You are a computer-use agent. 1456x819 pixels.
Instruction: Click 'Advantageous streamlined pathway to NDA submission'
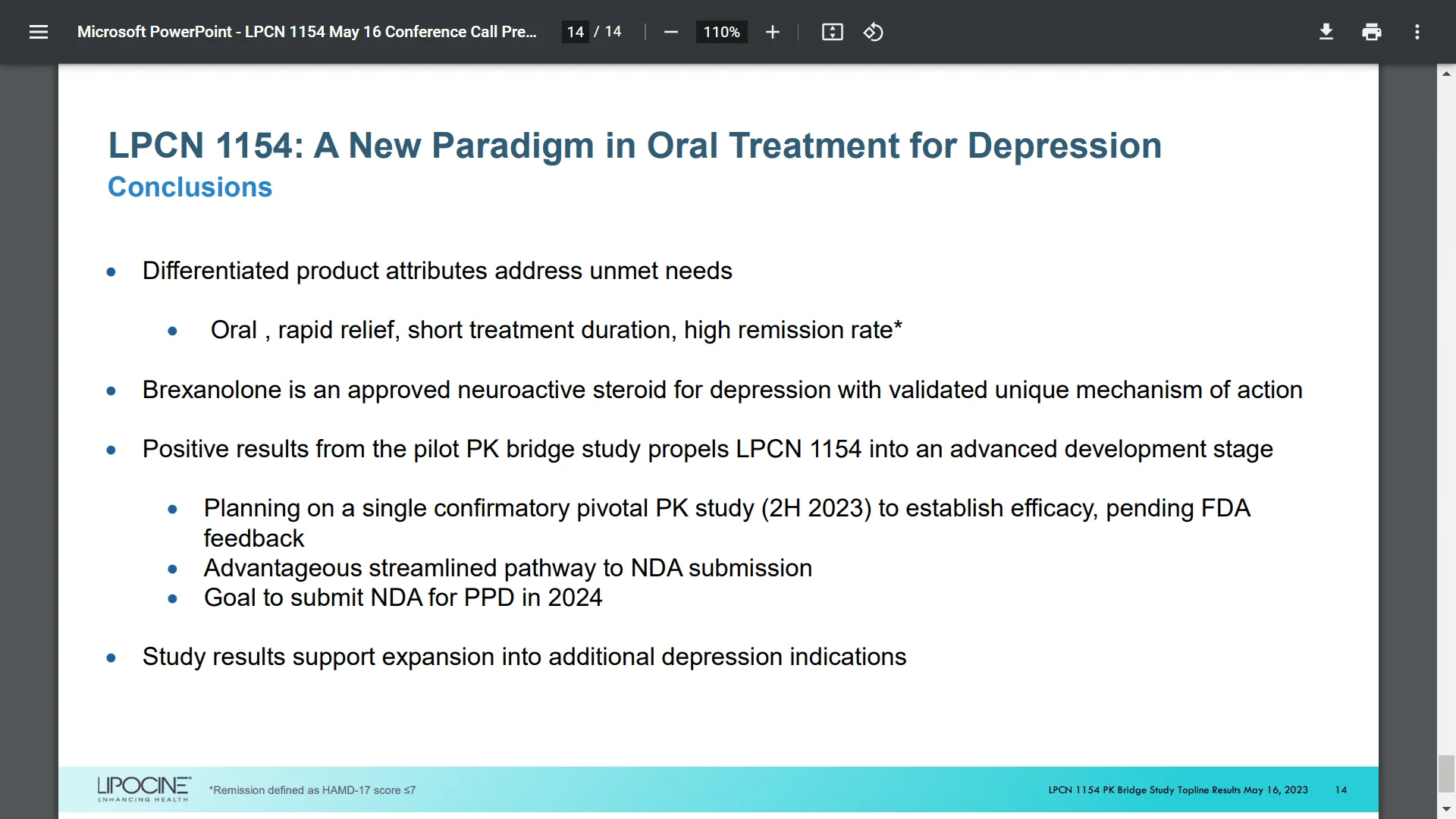click(x=508, y=568)
